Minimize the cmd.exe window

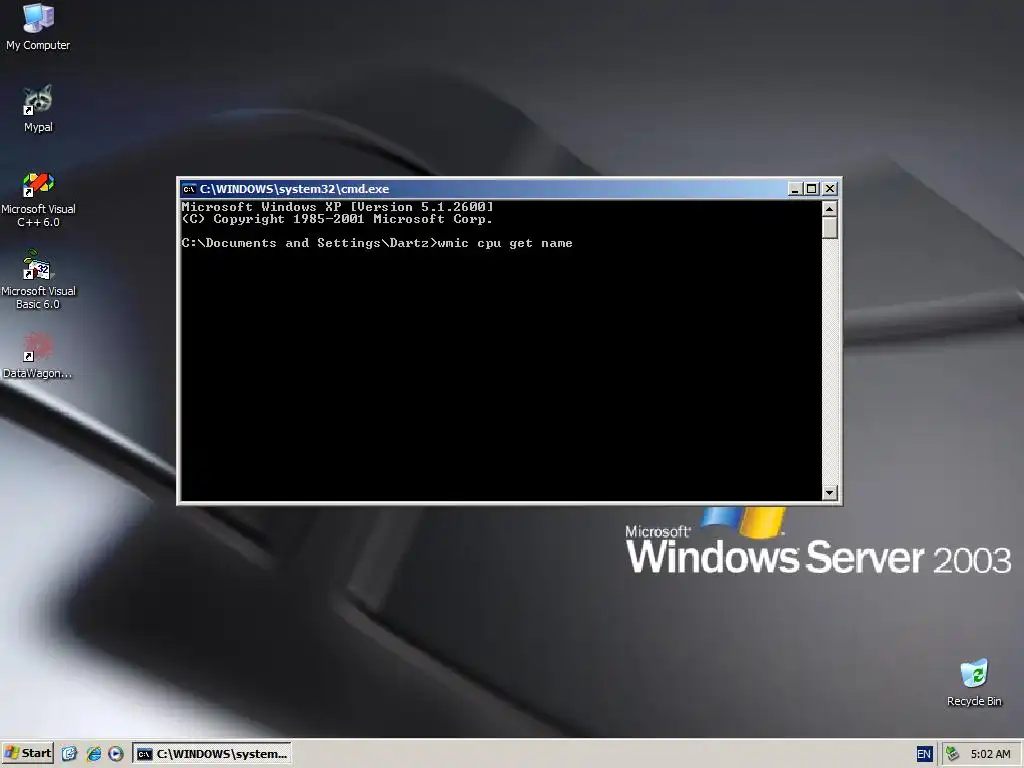click(x=795, y=189)
